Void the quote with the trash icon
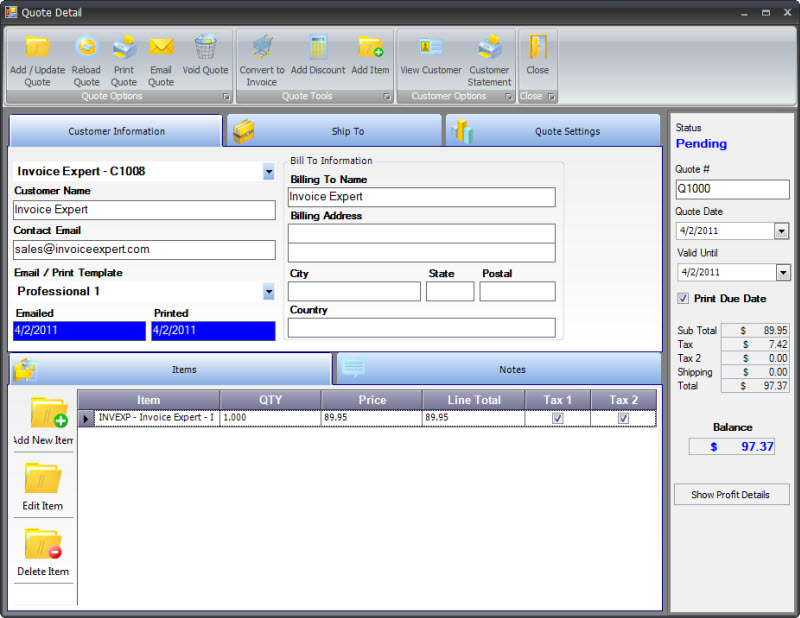 pos(205,47)
